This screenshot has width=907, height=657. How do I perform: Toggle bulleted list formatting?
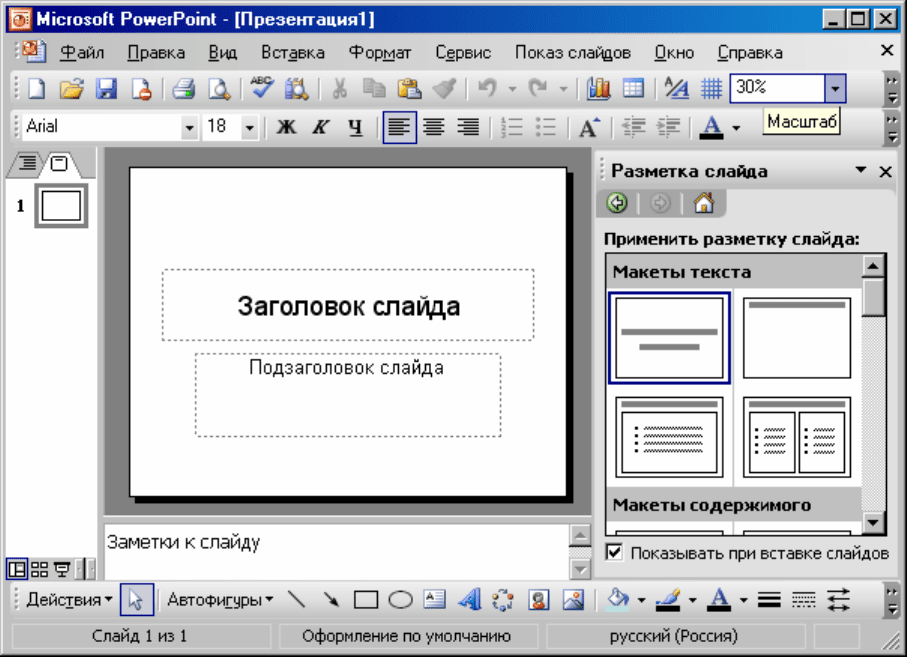coord(545,127)
